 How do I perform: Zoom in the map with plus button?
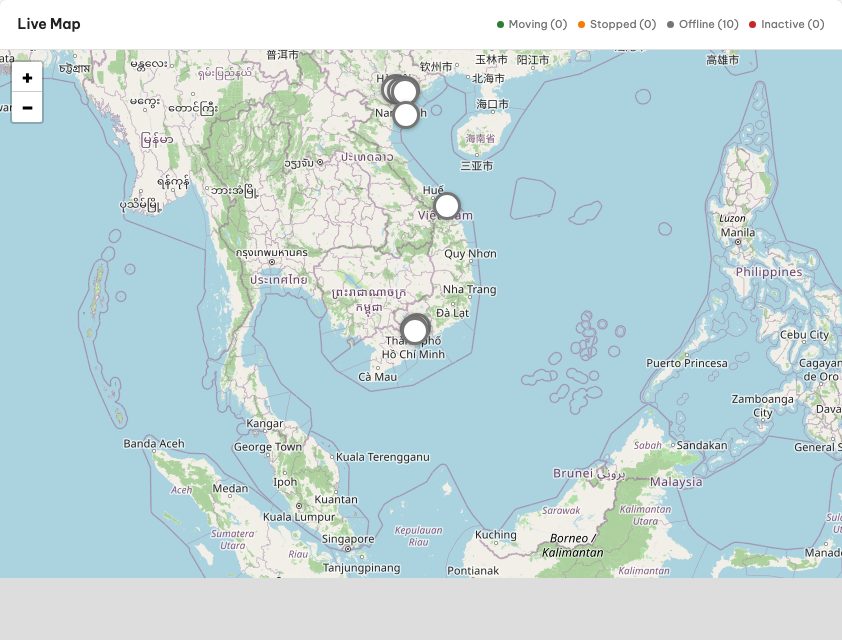27,78
